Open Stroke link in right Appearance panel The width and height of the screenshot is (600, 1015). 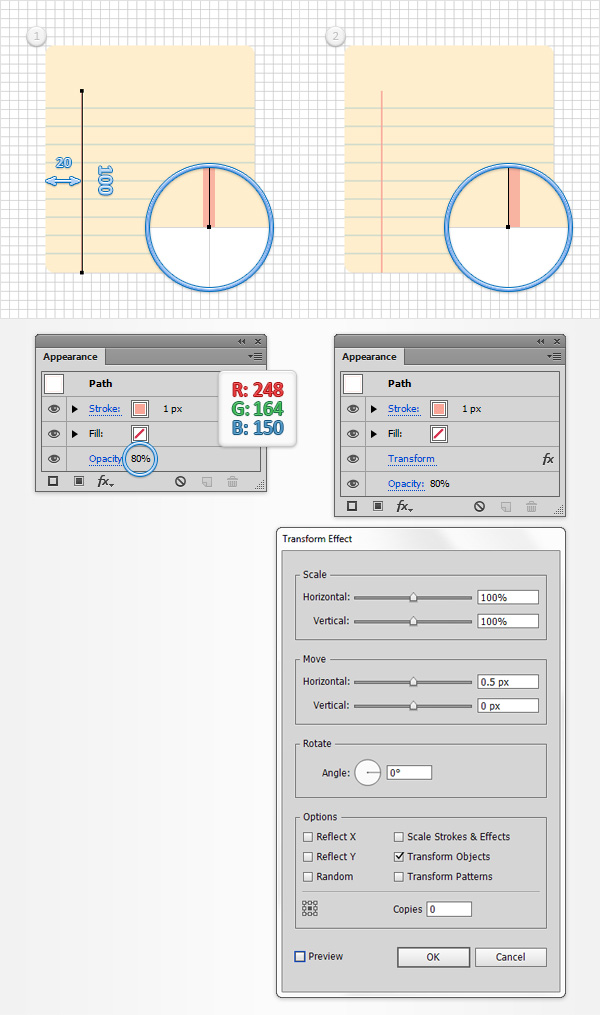404,409
